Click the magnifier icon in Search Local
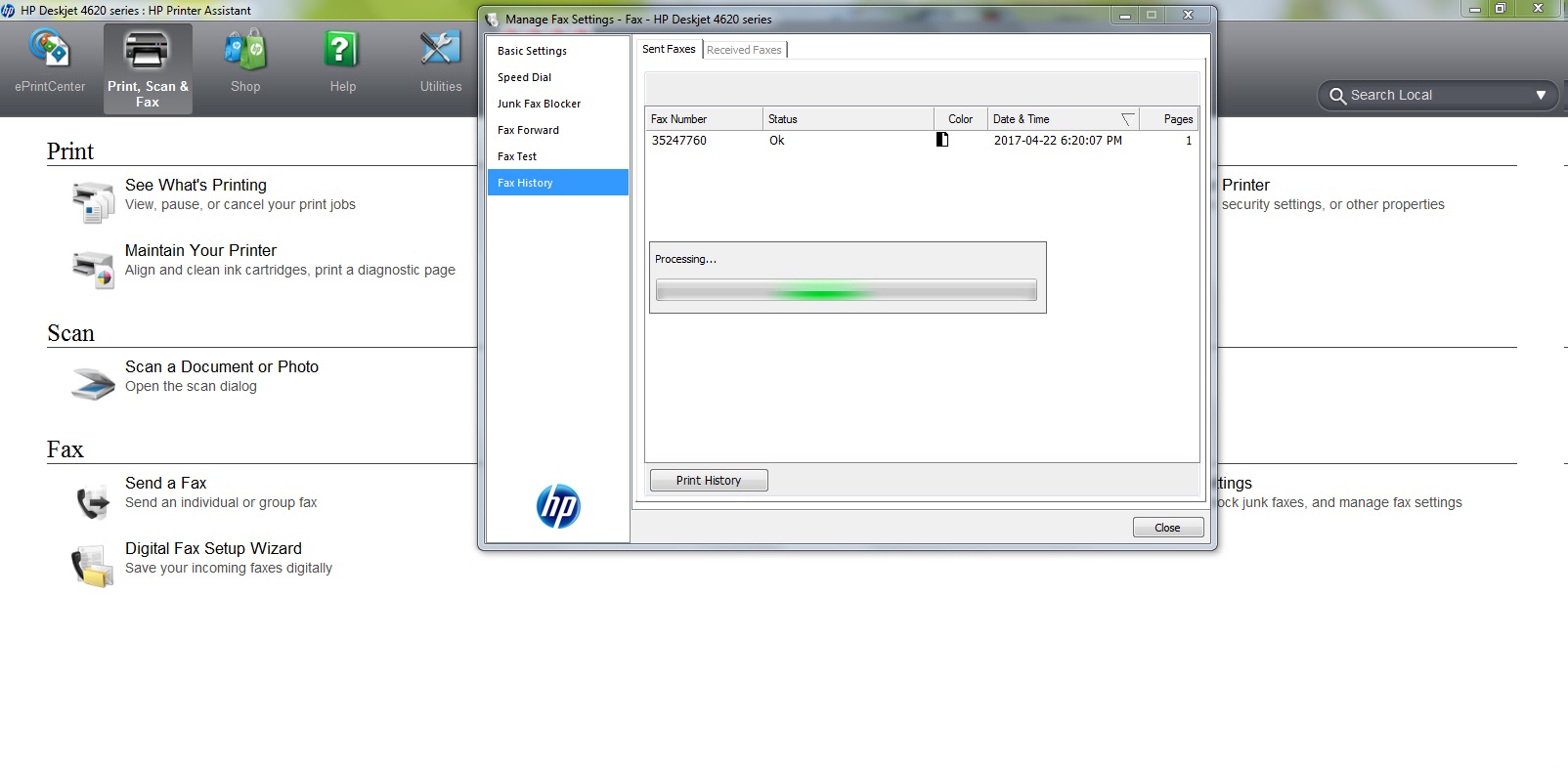Image resolution: width=1568 pixels, height=768 pixels. click(1337, 96)
